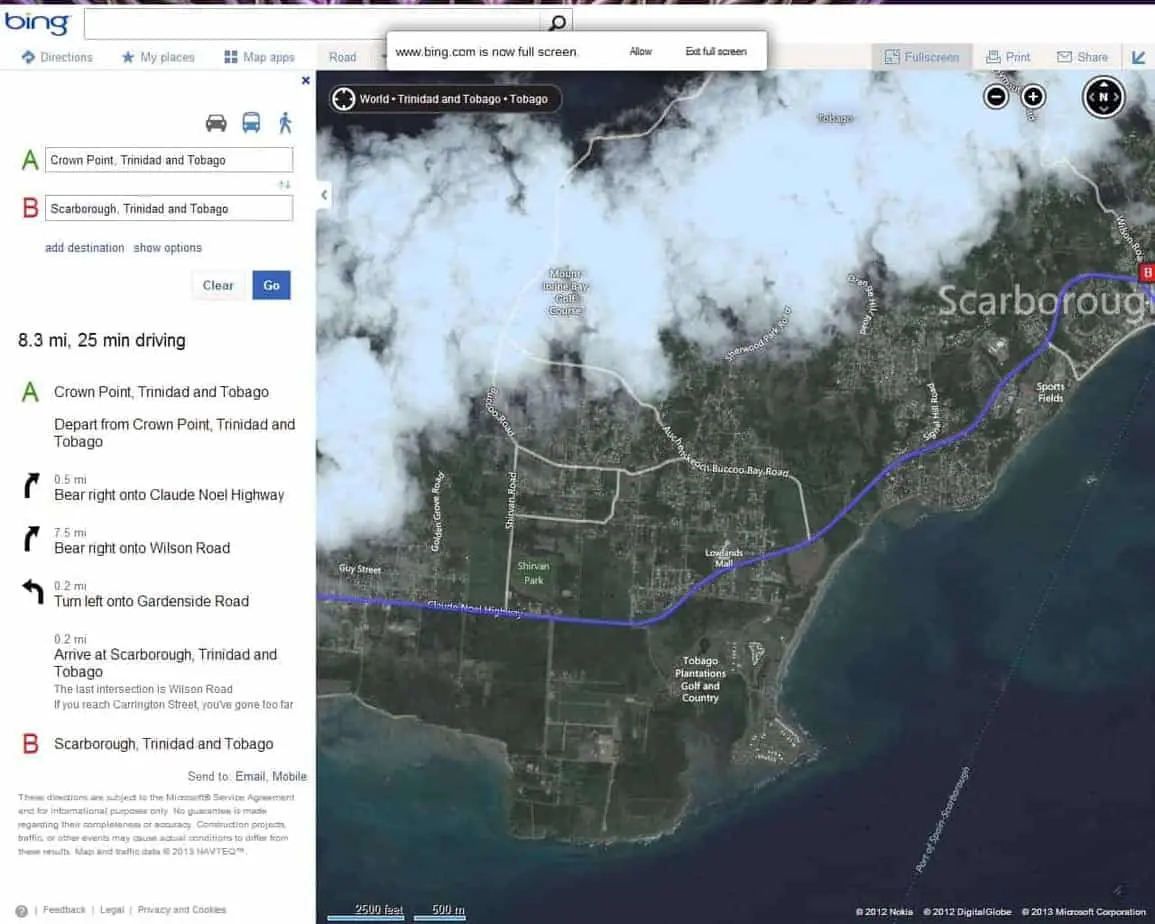This screenshot has width=1155, height=924.
Task: Open the Directions tab
Action: 57,57
